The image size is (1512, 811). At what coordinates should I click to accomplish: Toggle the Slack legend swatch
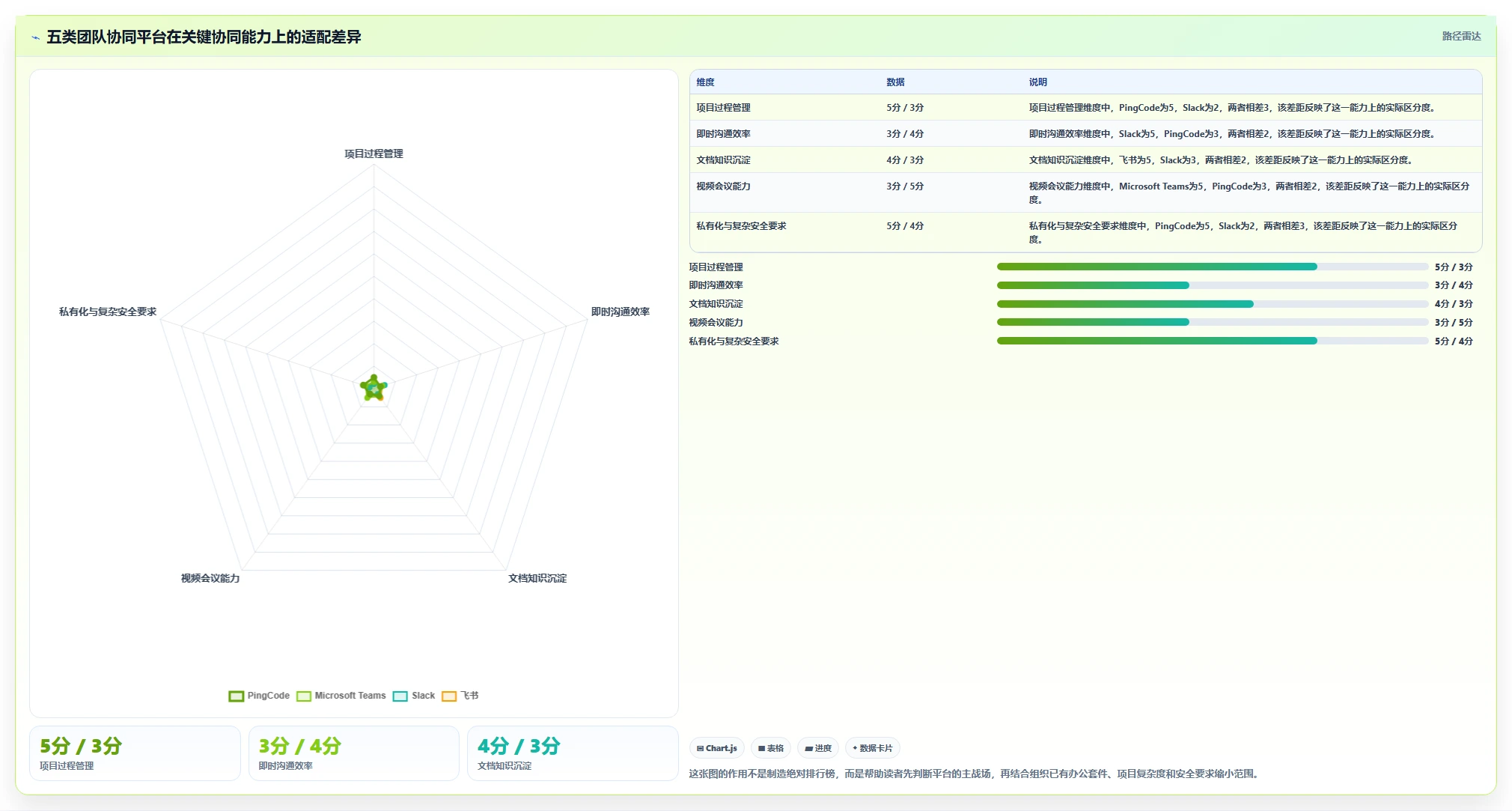[x=400, y=696]
